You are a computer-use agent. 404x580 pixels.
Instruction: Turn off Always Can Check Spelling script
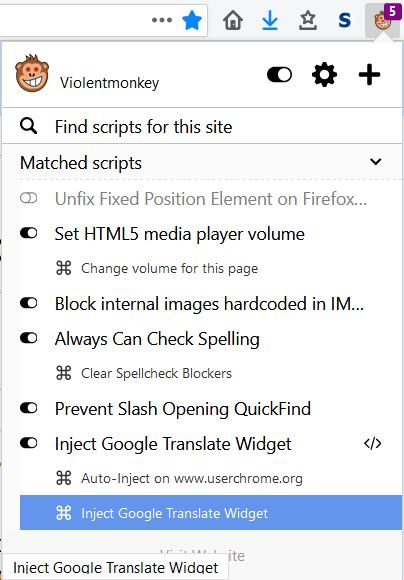click(28, 338)
